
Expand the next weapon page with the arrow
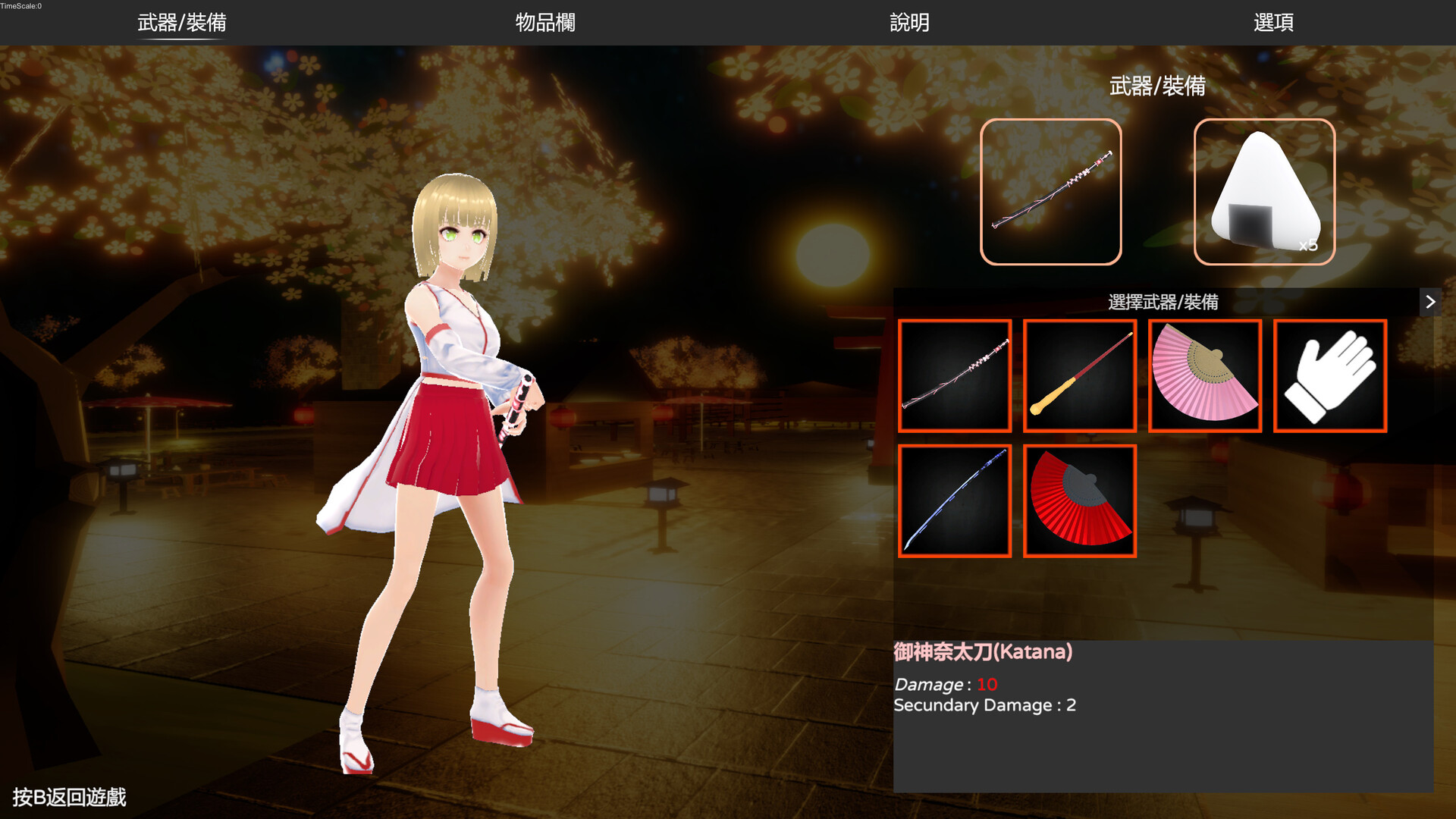1431,302
